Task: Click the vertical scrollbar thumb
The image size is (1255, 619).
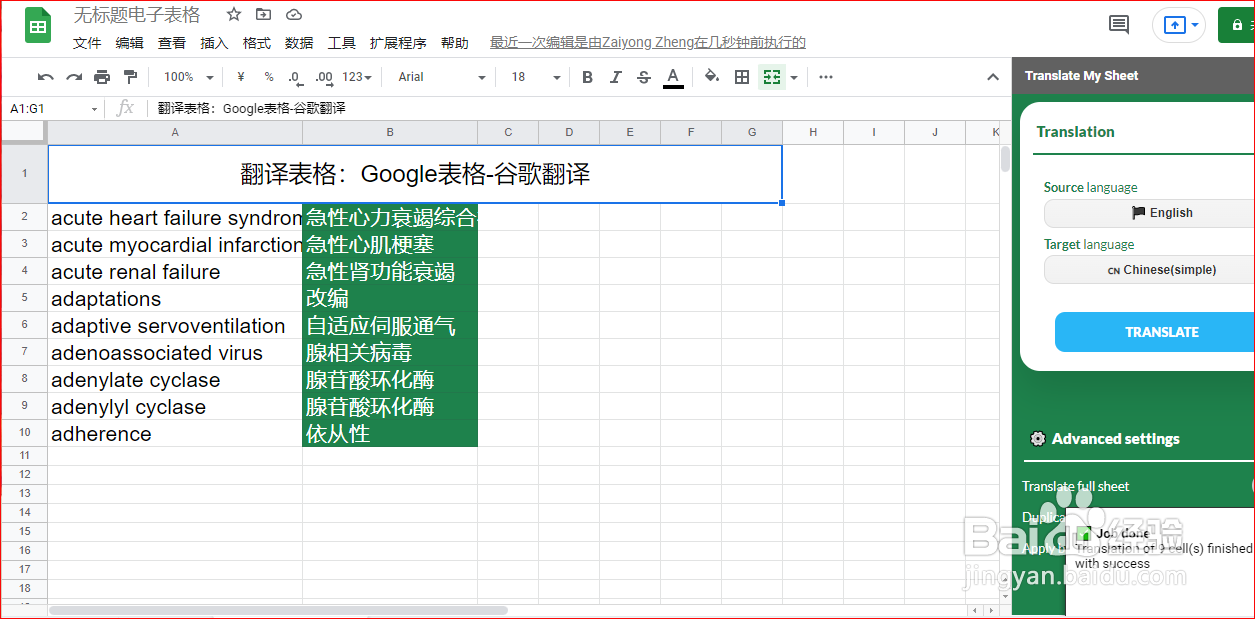Action: pos(1005,160)
